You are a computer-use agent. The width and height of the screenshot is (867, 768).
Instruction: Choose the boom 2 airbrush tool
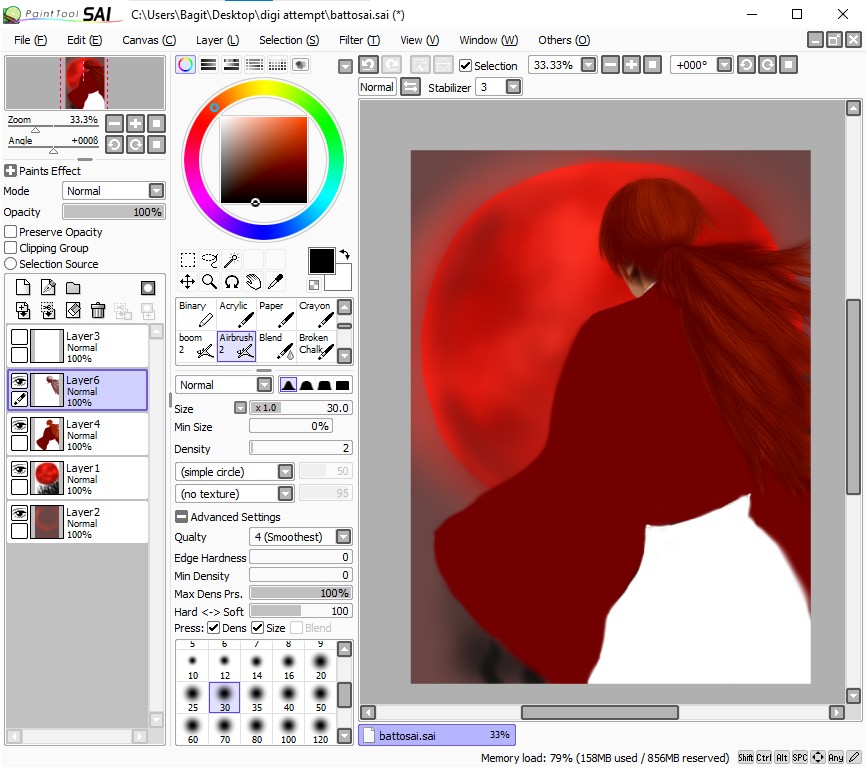[196, 346]
